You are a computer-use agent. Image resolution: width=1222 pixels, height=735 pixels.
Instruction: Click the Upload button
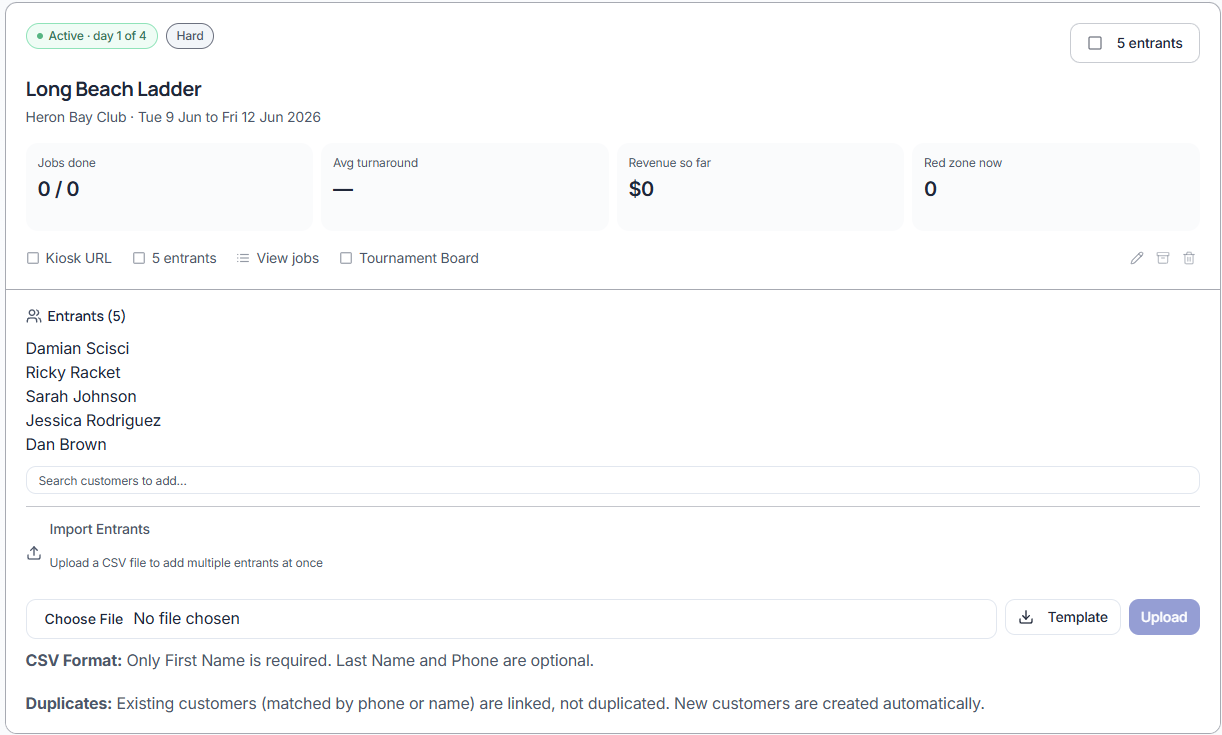pos(1164,617)
